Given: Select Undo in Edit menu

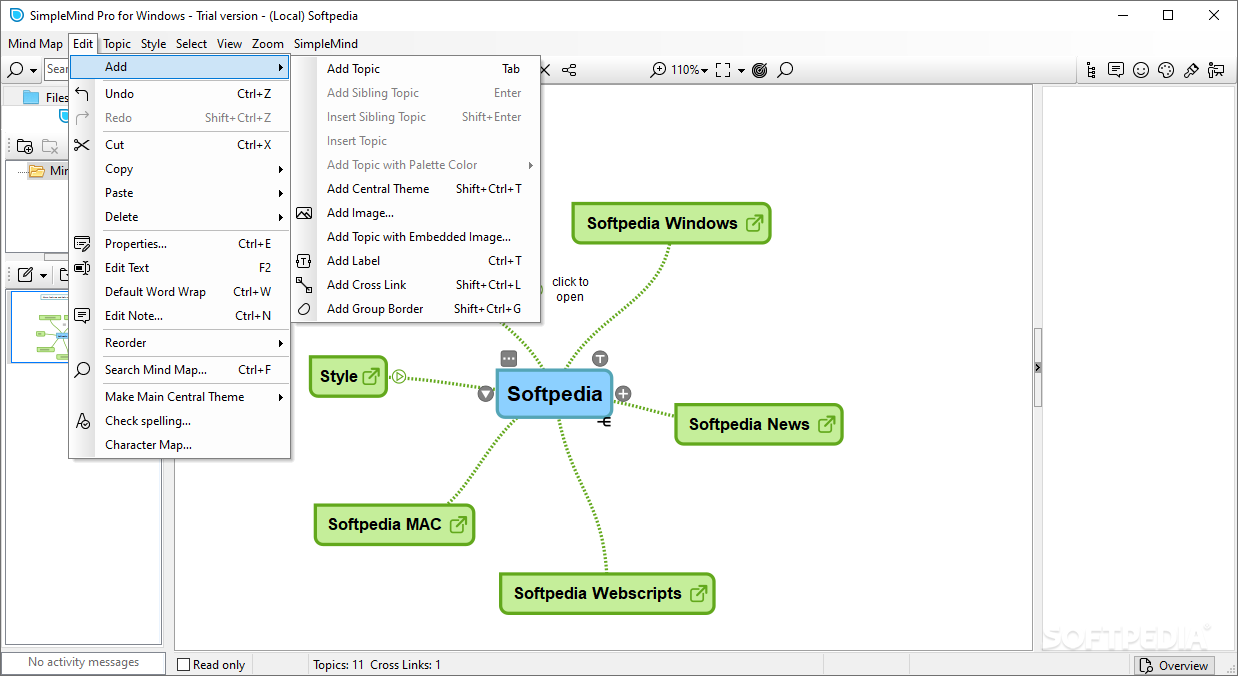Looking at the screenshot, I should click(x=180, y=94).
